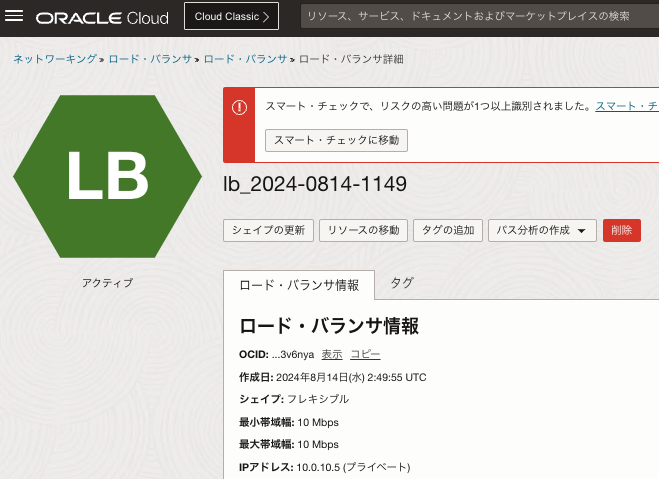The height and width of the screenshot is (479, 659).
Task: Click load balancer name lb_2024-0814-1149
Action: click(x=315, y=184)
